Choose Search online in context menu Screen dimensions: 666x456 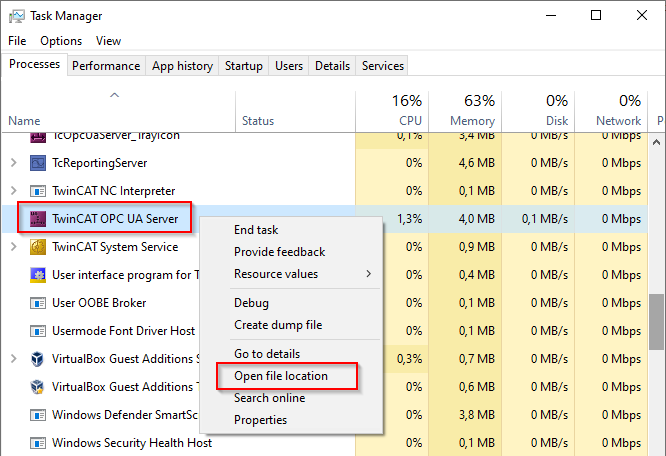click(269, 398)
